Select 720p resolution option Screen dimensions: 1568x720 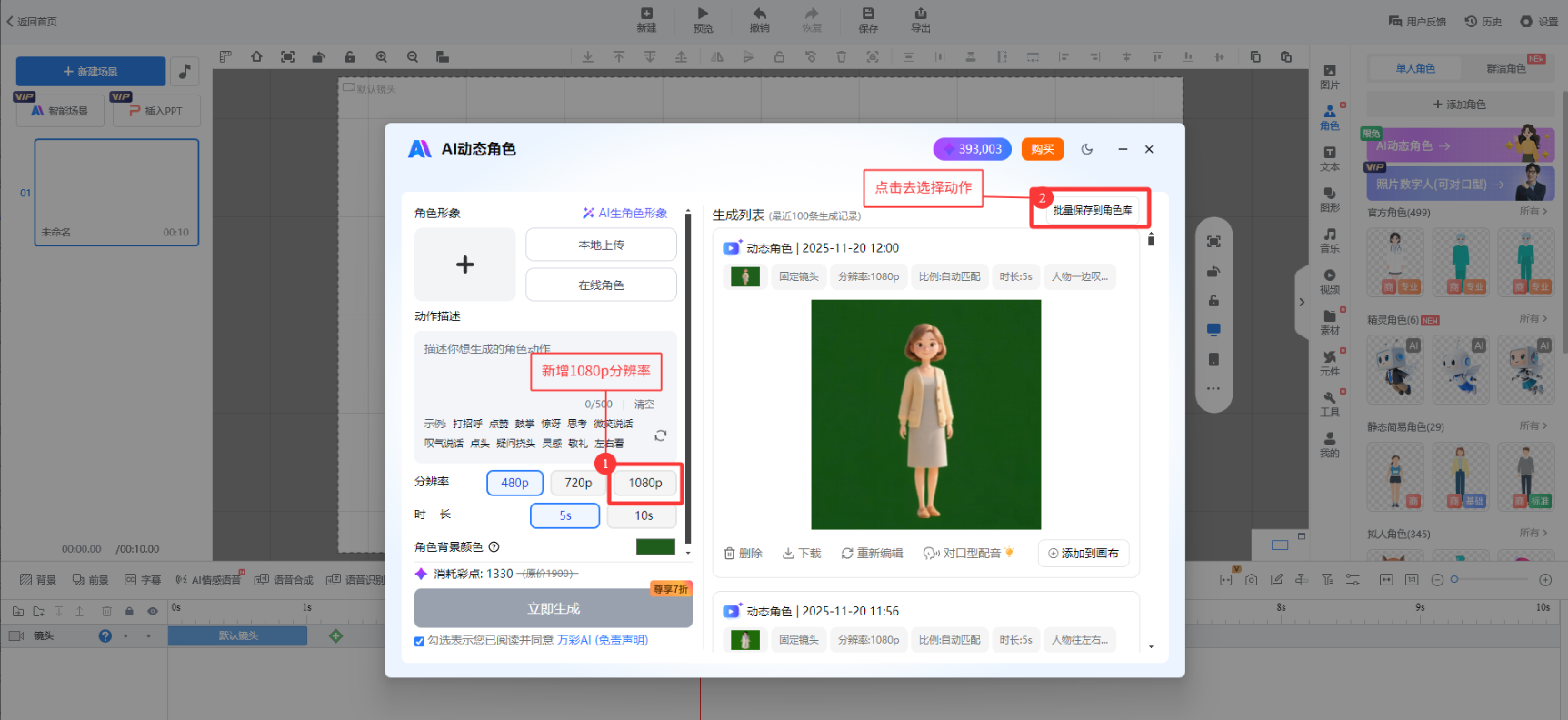click(578, 483)
